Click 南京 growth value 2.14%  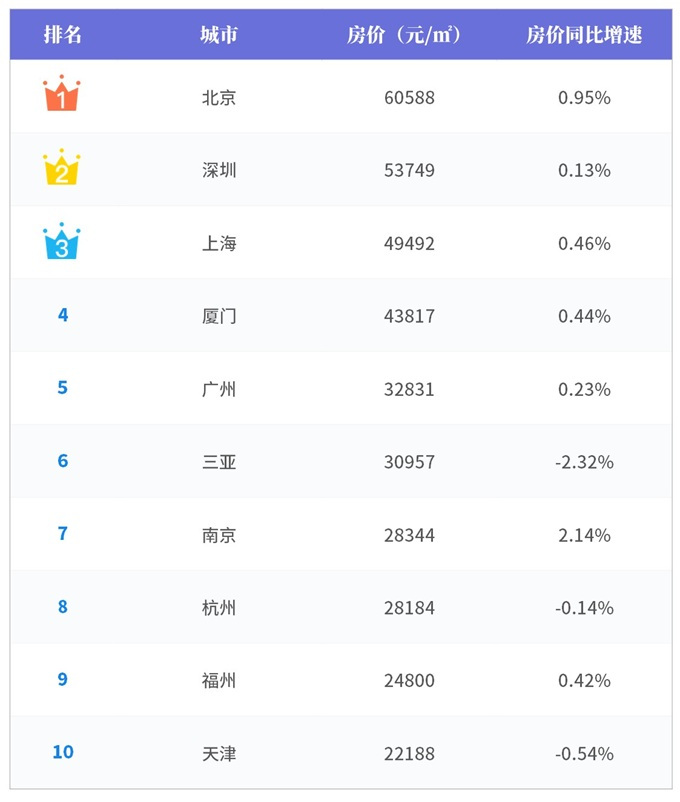click(584, 536)
